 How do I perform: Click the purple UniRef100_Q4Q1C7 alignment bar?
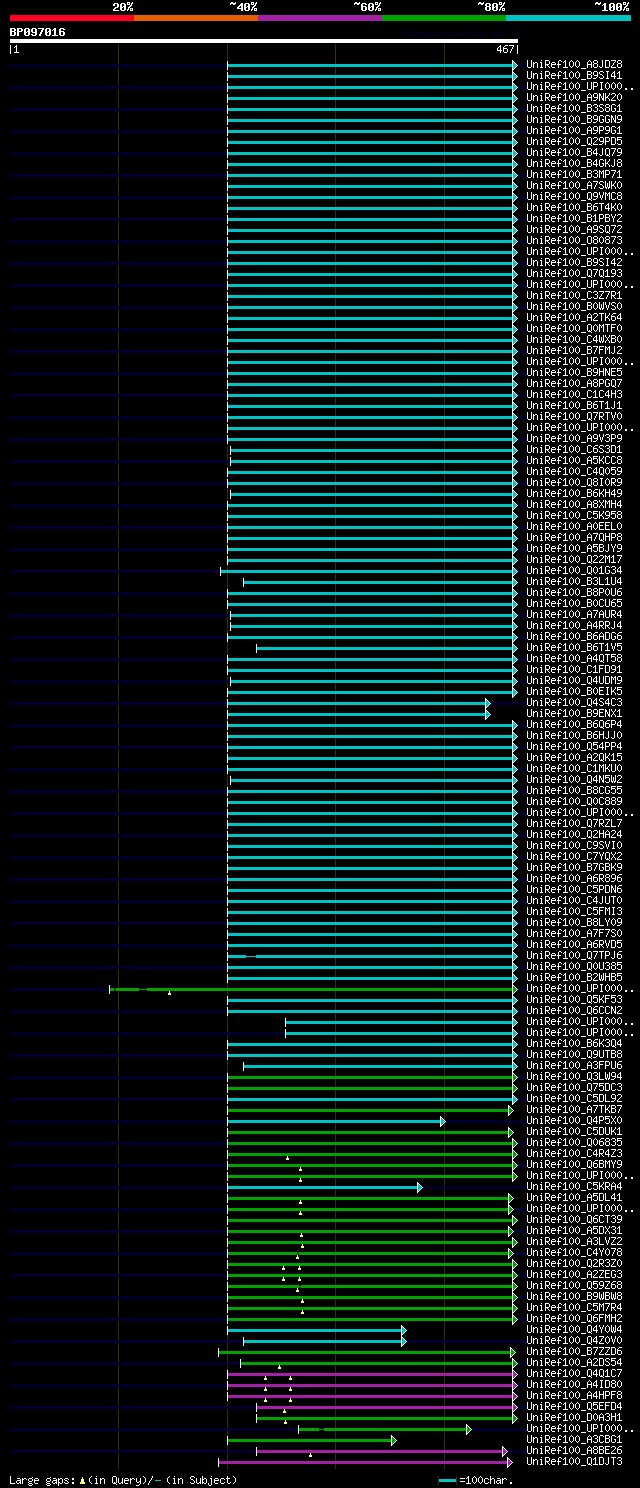click(371, 1374)
